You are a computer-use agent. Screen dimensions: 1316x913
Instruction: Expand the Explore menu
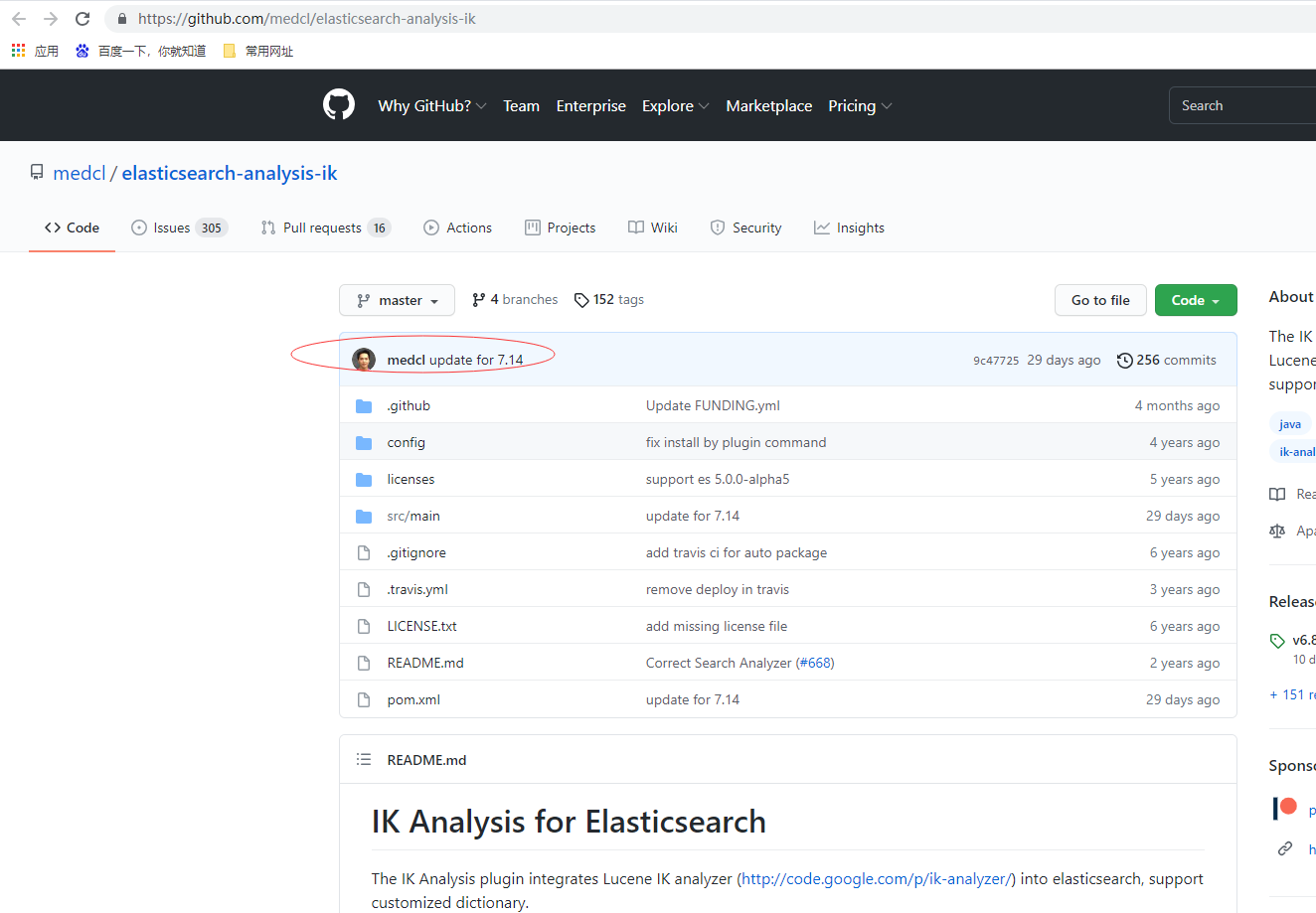pos(676,105)
